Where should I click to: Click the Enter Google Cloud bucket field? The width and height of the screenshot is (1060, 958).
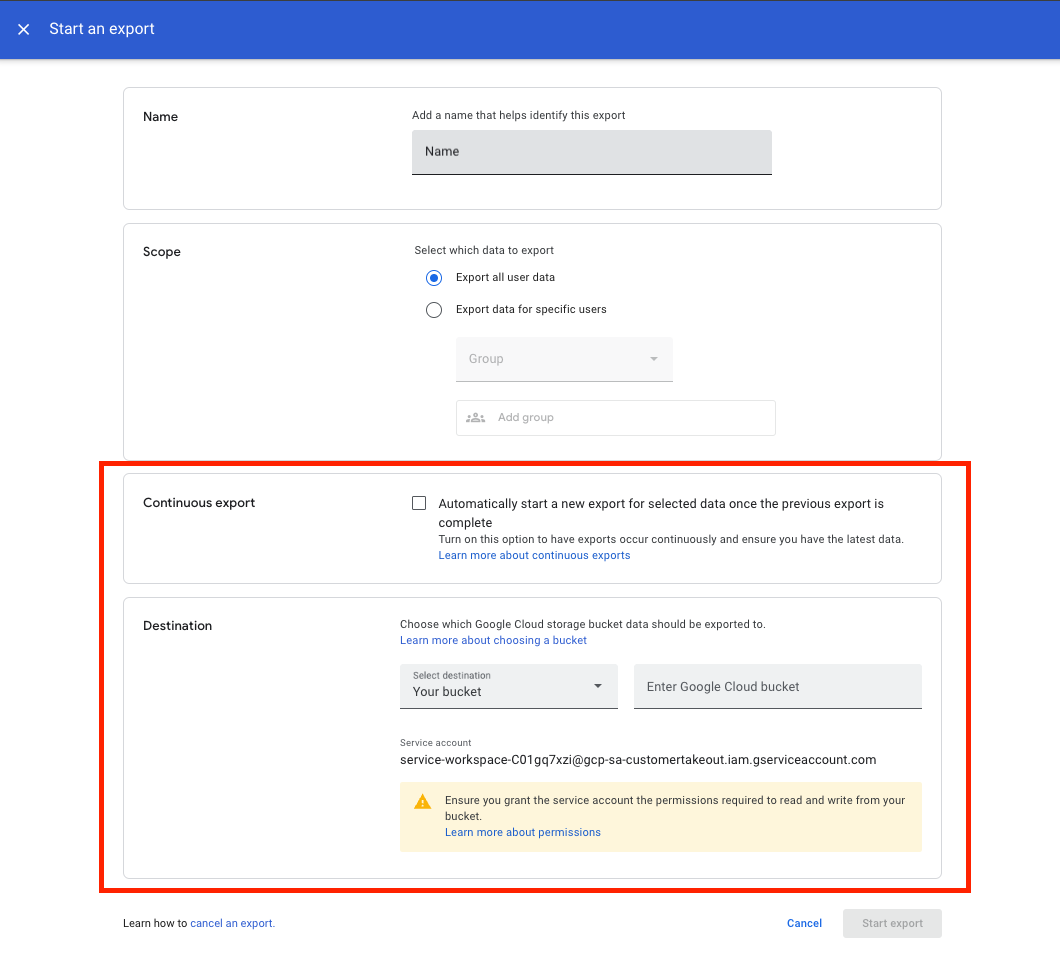pyautogui.click(x=777, y=687)
